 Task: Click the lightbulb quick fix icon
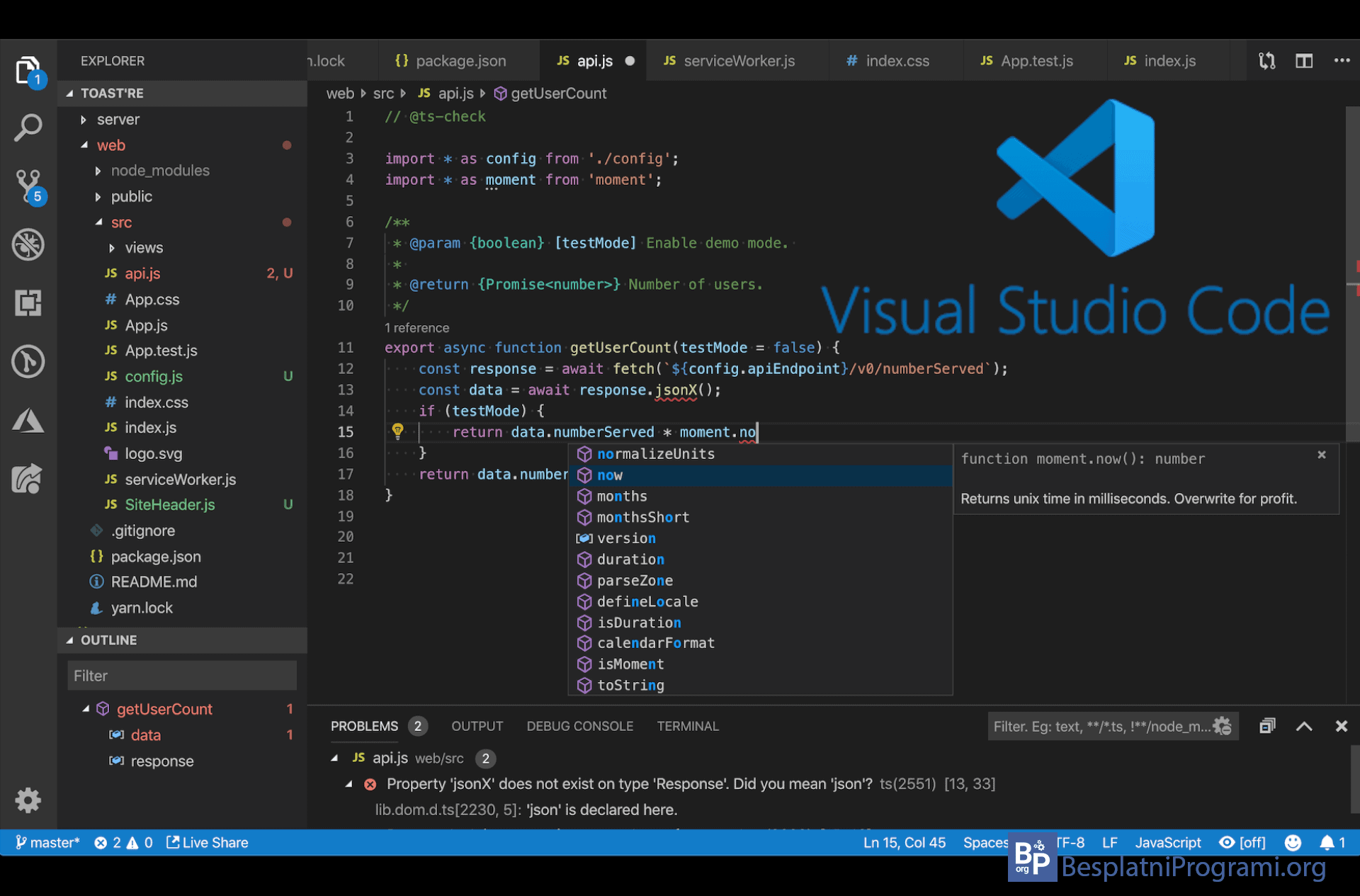[397, 431]
